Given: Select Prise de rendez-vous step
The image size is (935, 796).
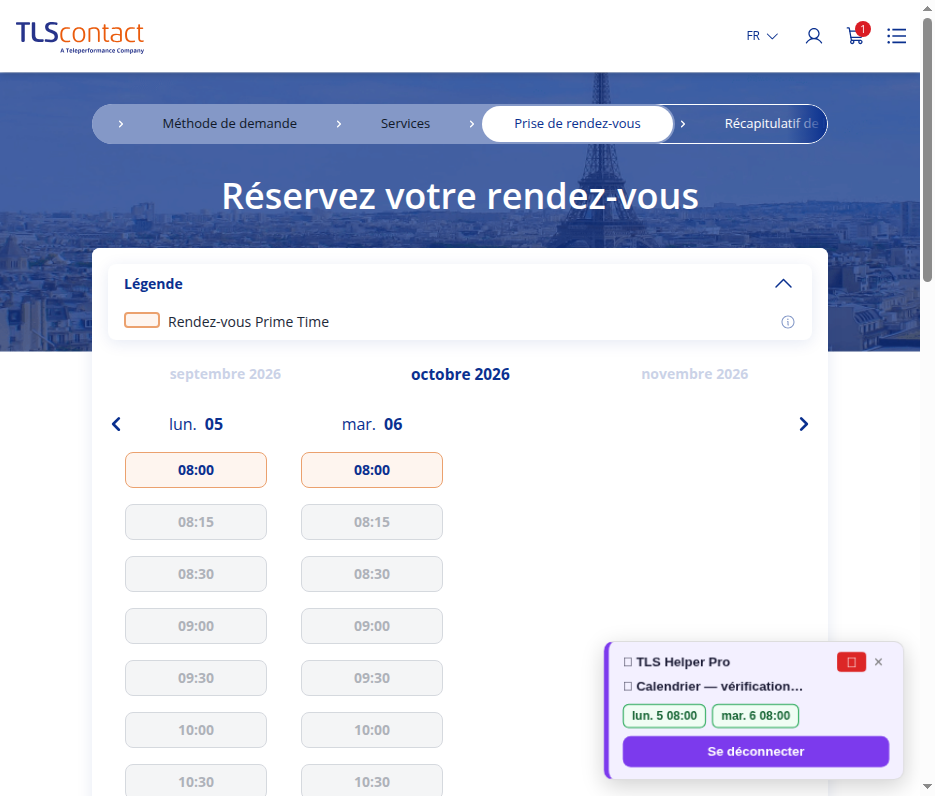Looking at the screenshot, I should coord(577,124).
